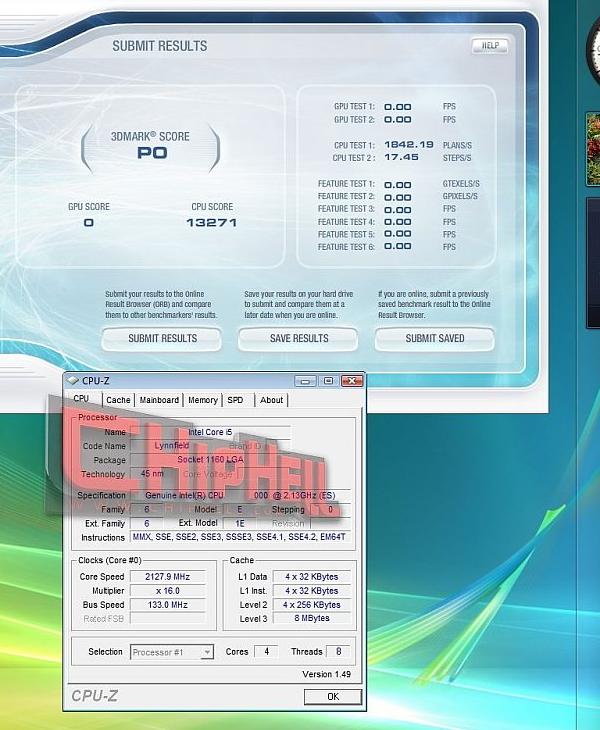Click the CPU-Z title bar icon
600x730 pixels.
coord(72,380)
